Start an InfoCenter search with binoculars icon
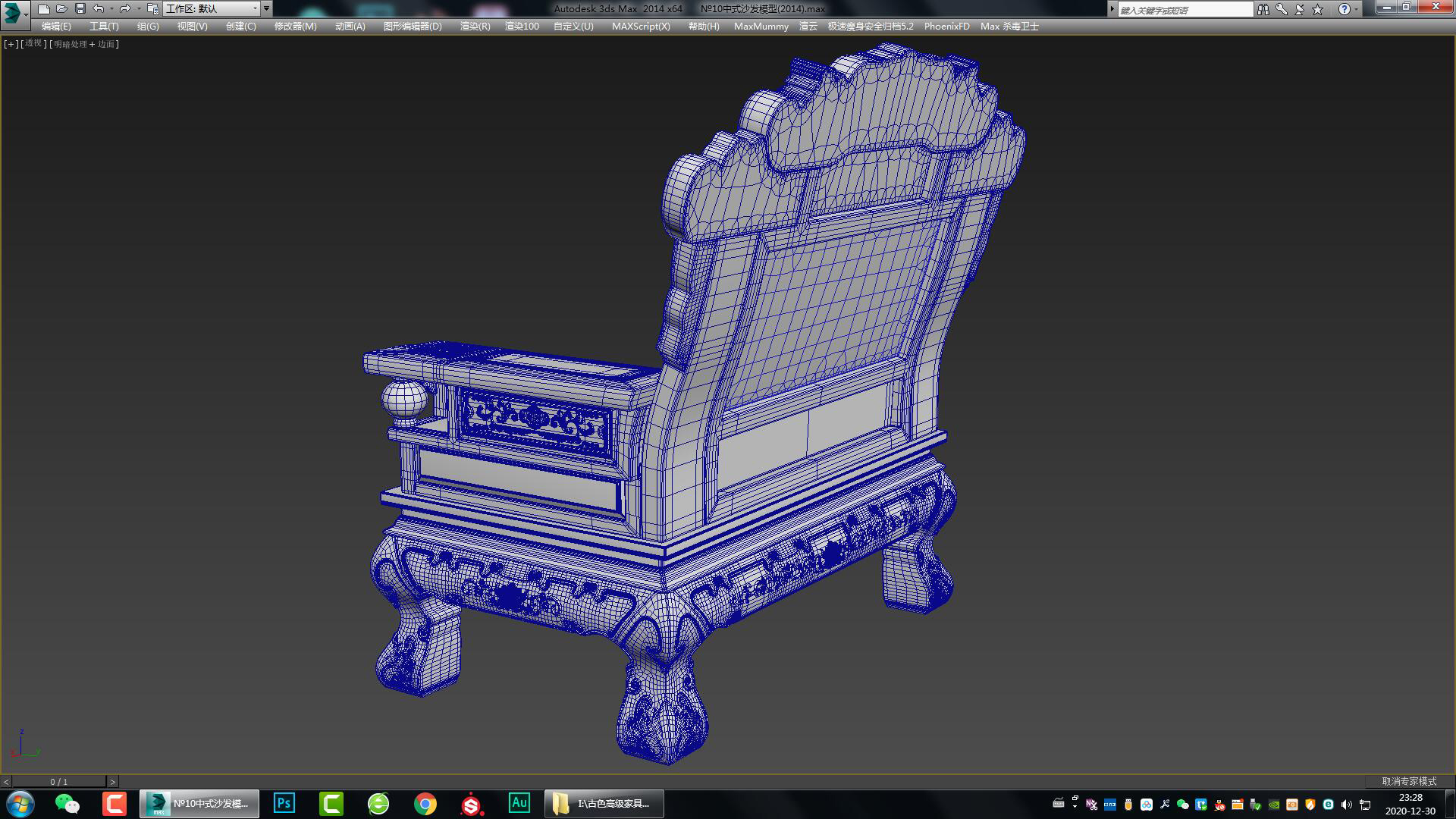 click(x=1263, y=9)
